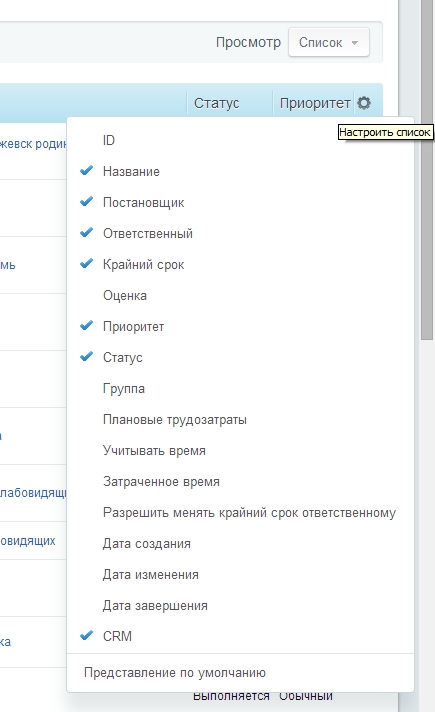Open the task link containing 'жевск'
This screenshot has height=712, width=435.
point(33,144)
